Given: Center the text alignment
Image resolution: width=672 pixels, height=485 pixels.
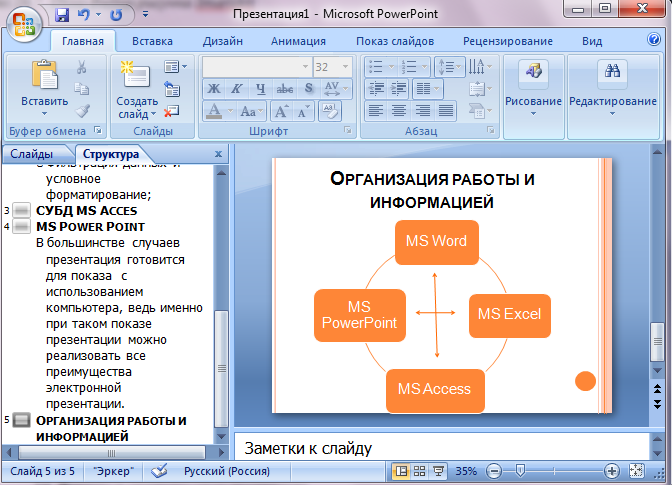Looking at the screenshot, I should pyautogui.click(x=399, y=111).
